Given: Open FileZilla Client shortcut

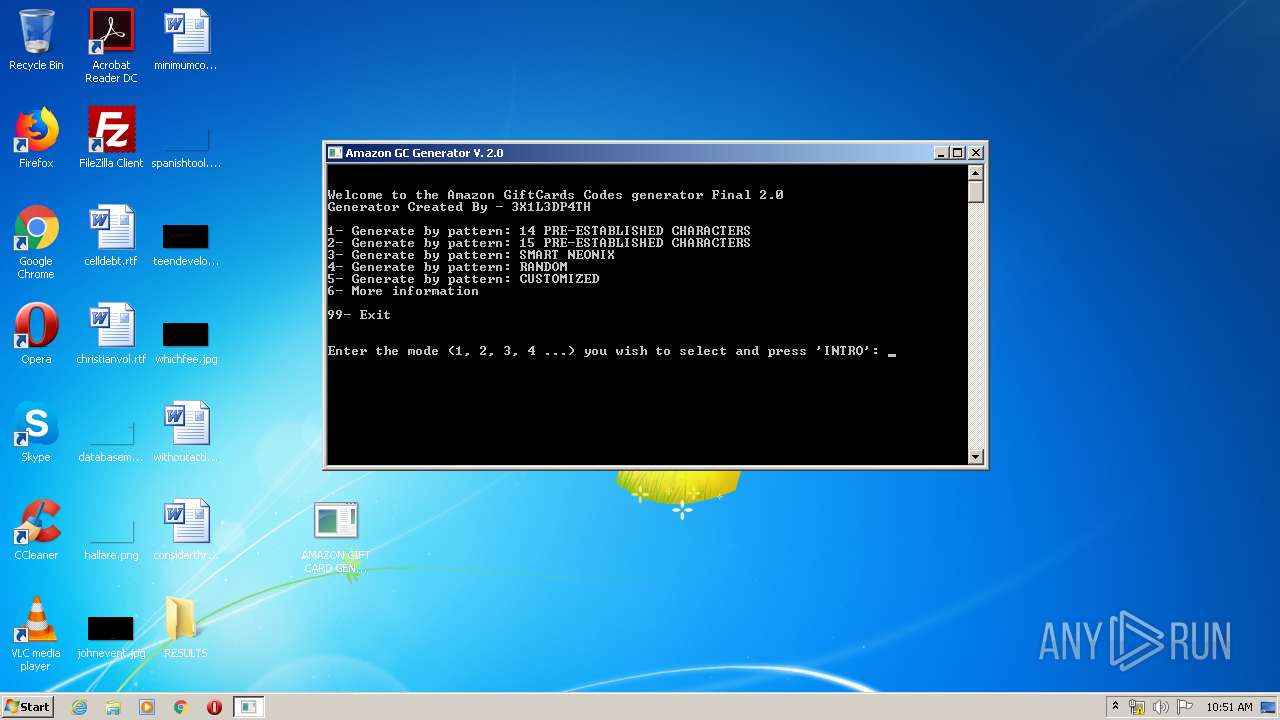Looking at the screenshot, I should tap(111, 138).
